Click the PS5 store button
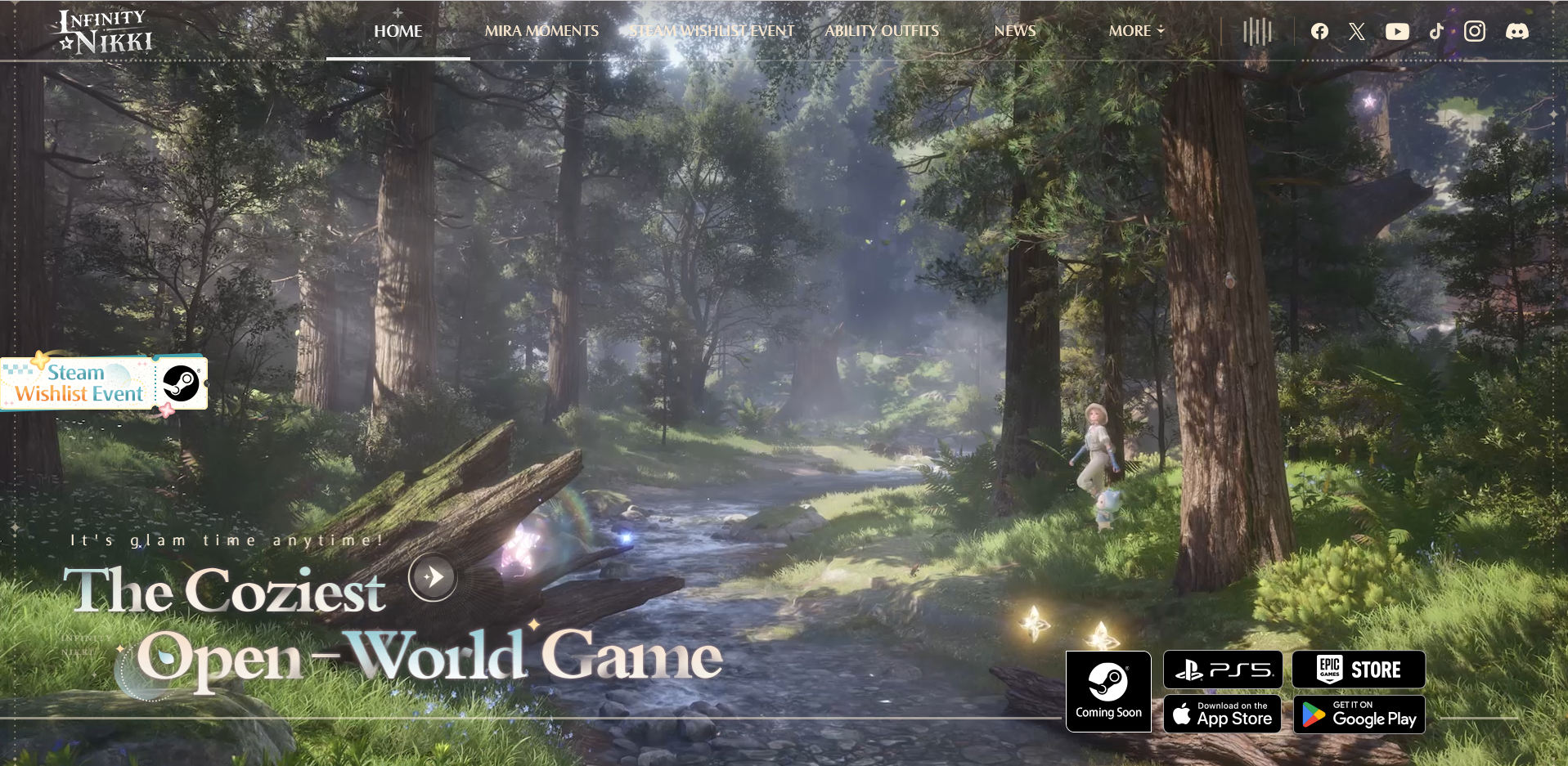 coord(1223,670)
